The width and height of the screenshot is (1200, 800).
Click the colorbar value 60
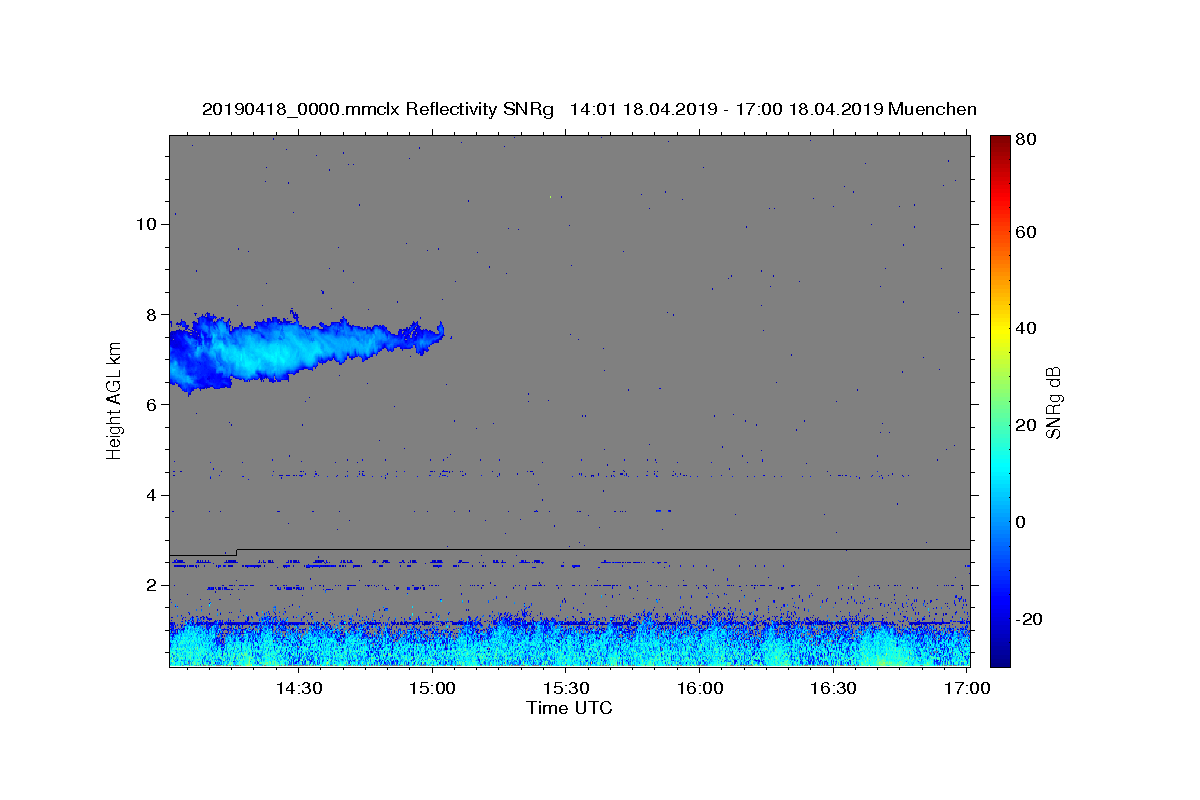1025,232
